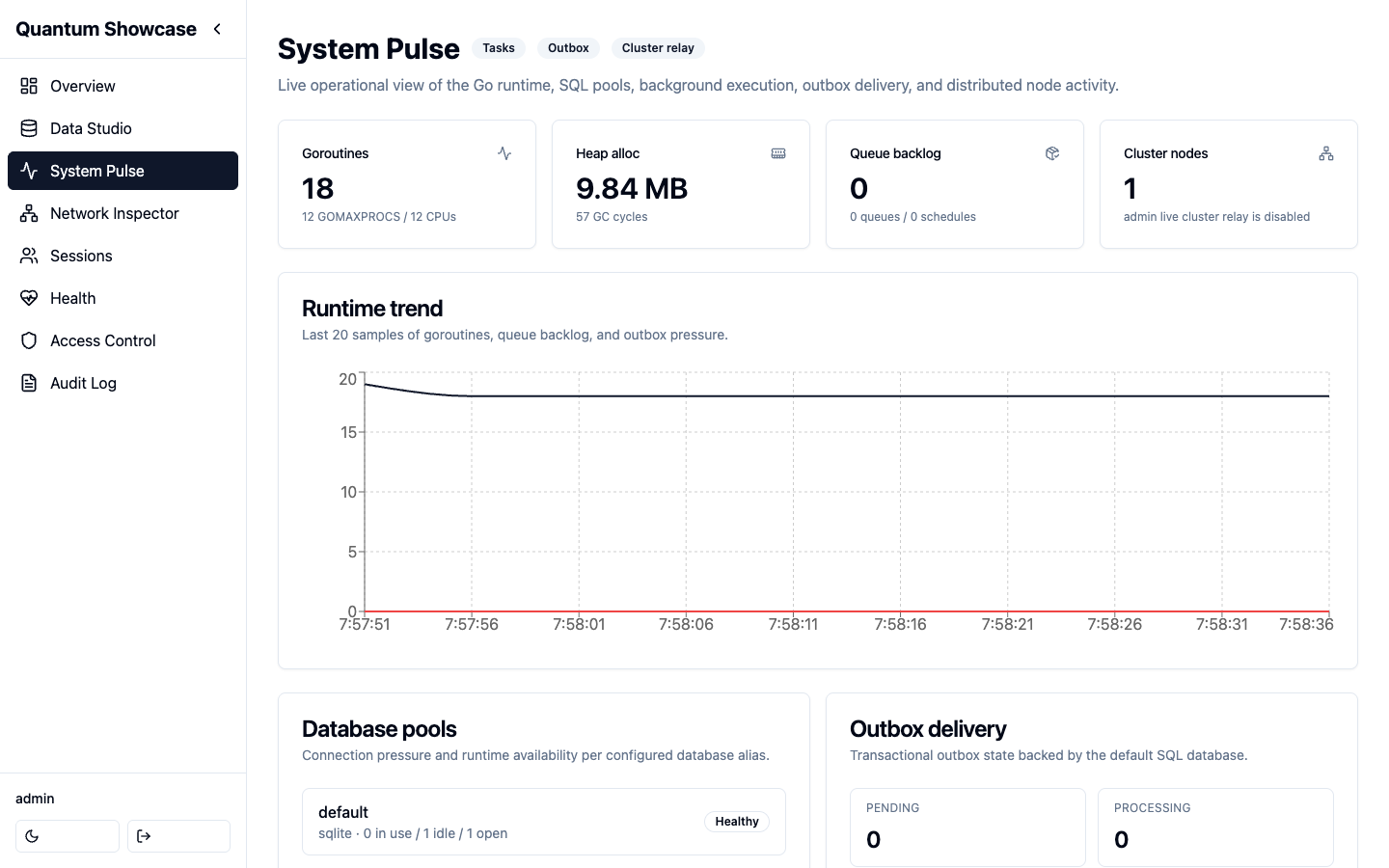Image resolution: width=1389 pixels, height=868 pixels.
Task: Click '57 GC cycles' text
Action: pyautogui.click(x=612, y=217)
